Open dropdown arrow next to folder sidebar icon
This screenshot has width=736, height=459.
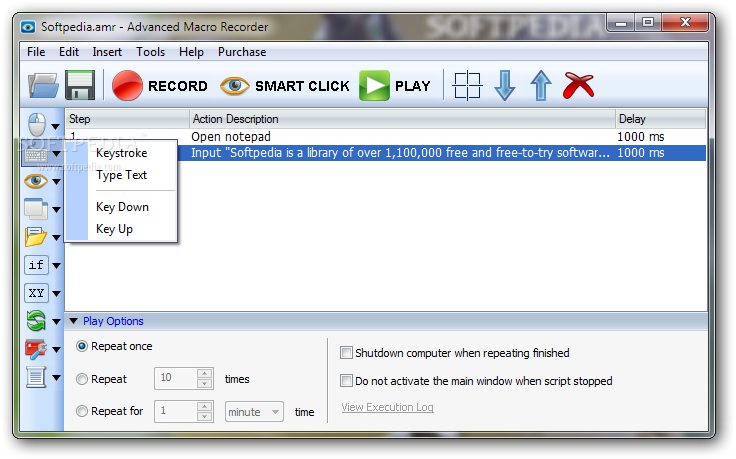point(56,237)
